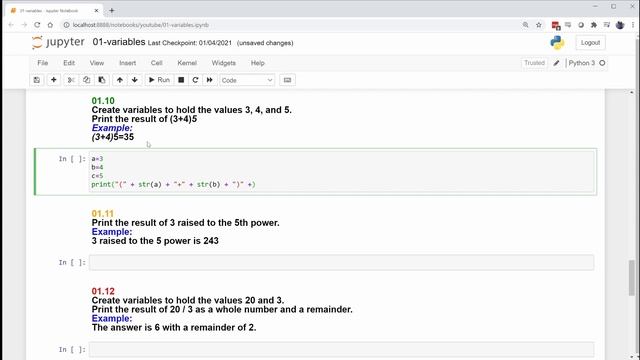Click inside the 01.10 code cell

point(342,171)
